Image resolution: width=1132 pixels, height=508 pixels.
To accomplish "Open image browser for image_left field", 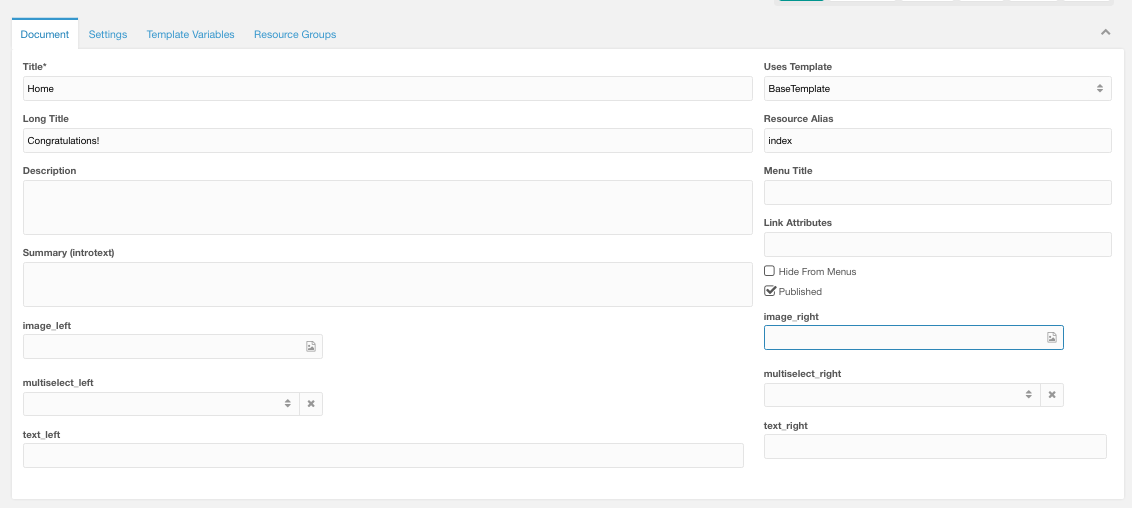I will pos(310,347).
